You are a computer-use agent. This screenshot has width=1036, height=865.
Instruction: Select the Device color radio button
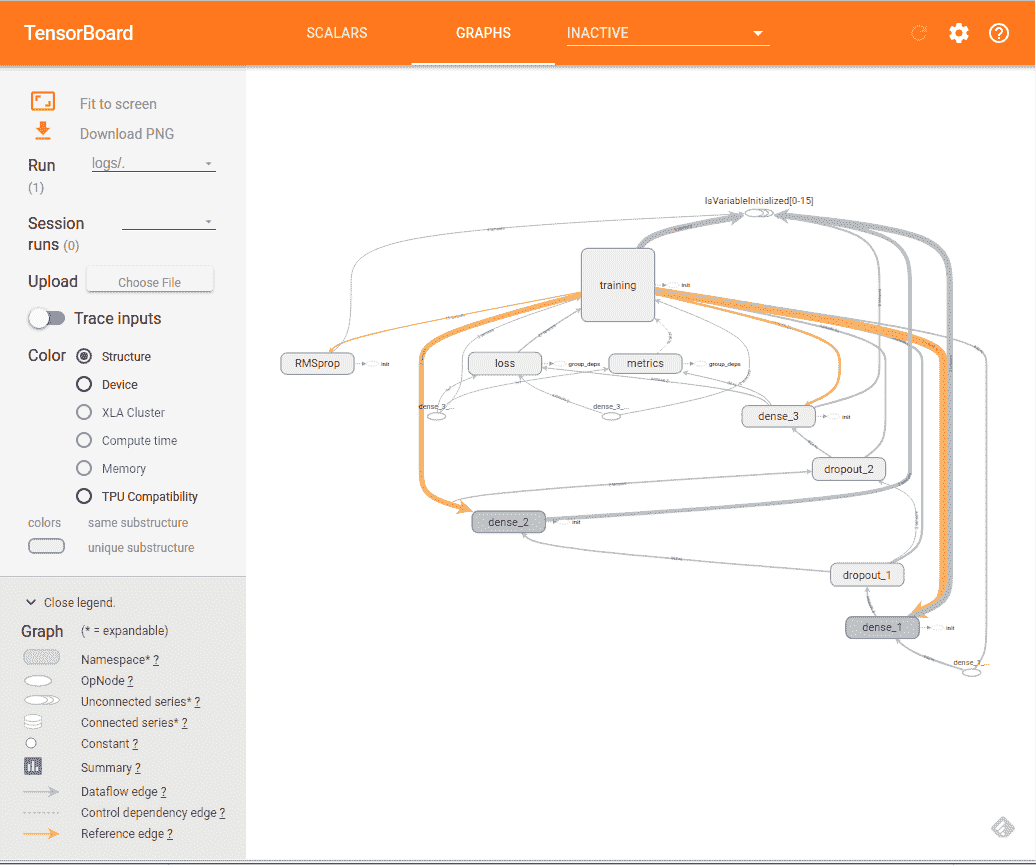pyautogui.click(x=84, y=384)
